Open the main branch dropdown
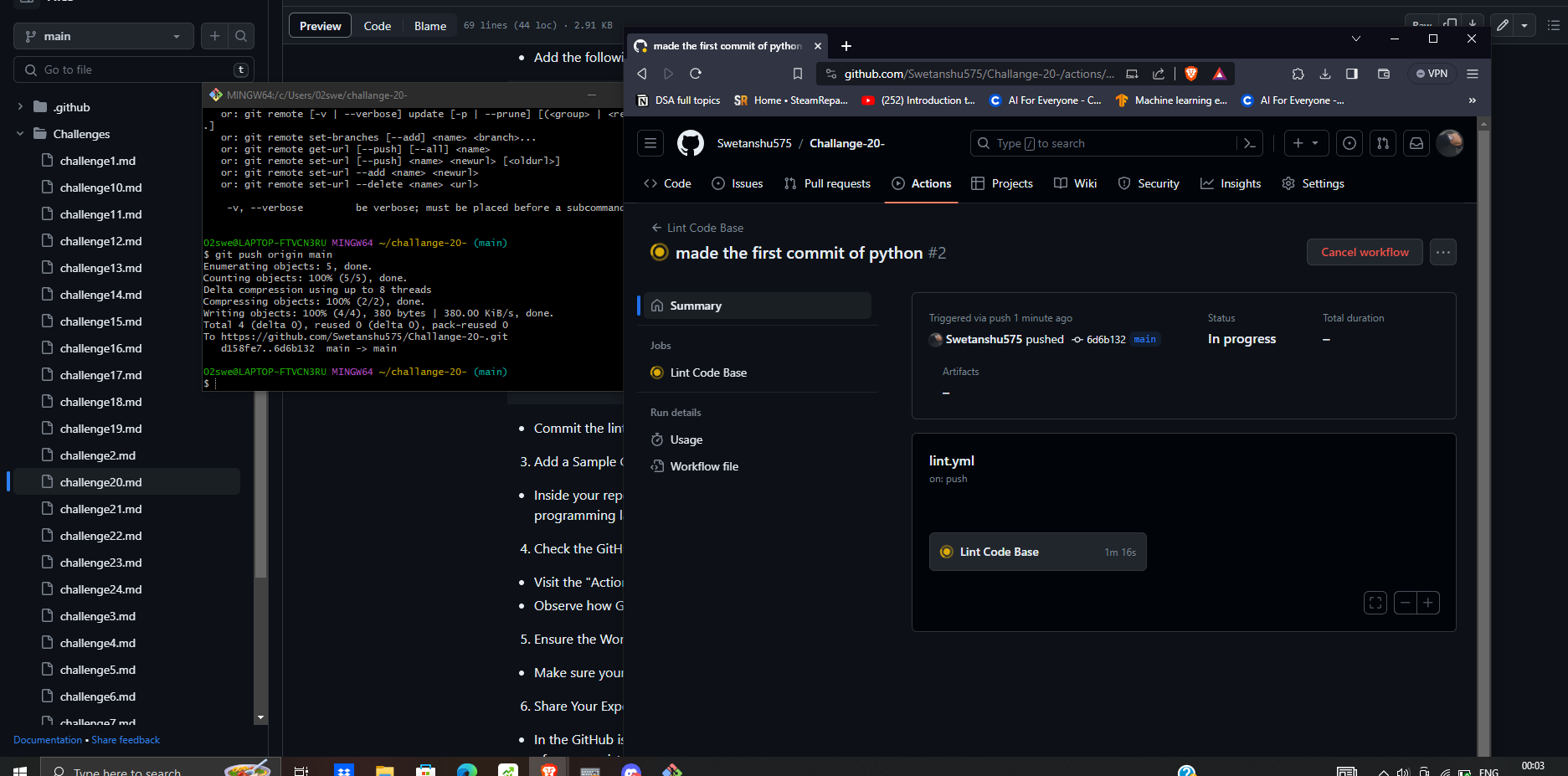 pos(103,36)
